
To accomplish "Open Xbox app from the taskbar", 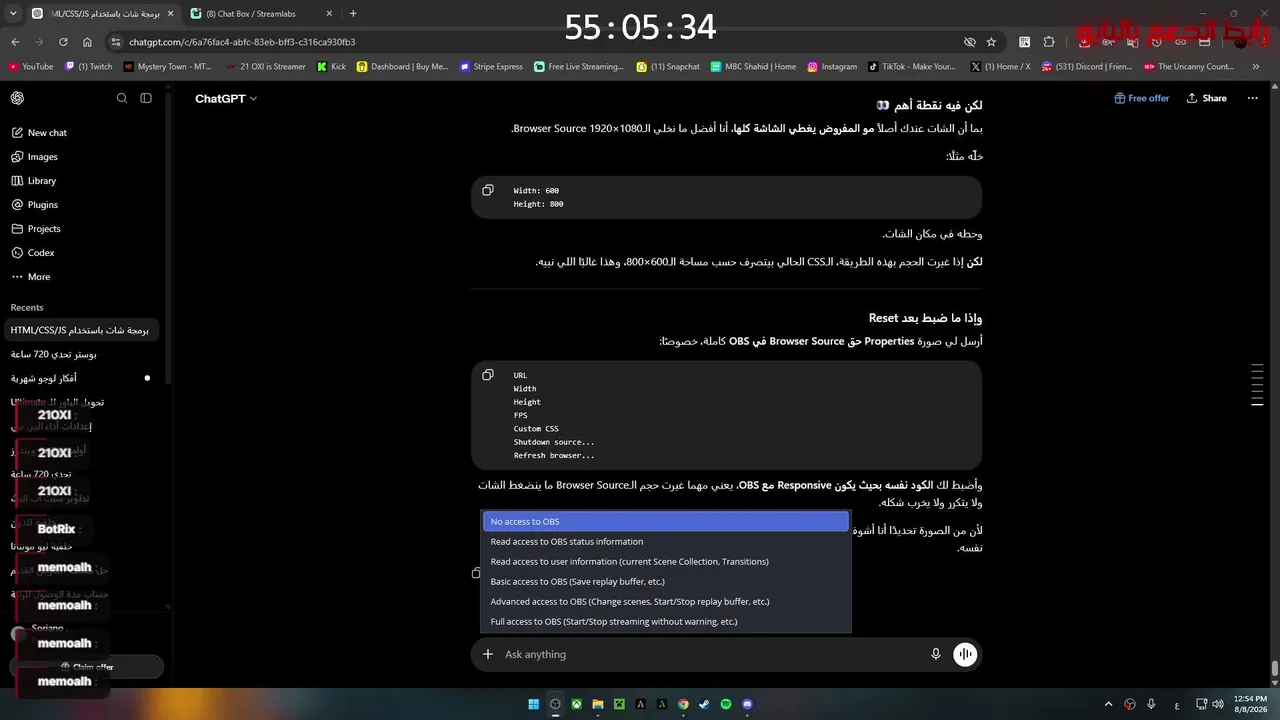I will (577, 704).
